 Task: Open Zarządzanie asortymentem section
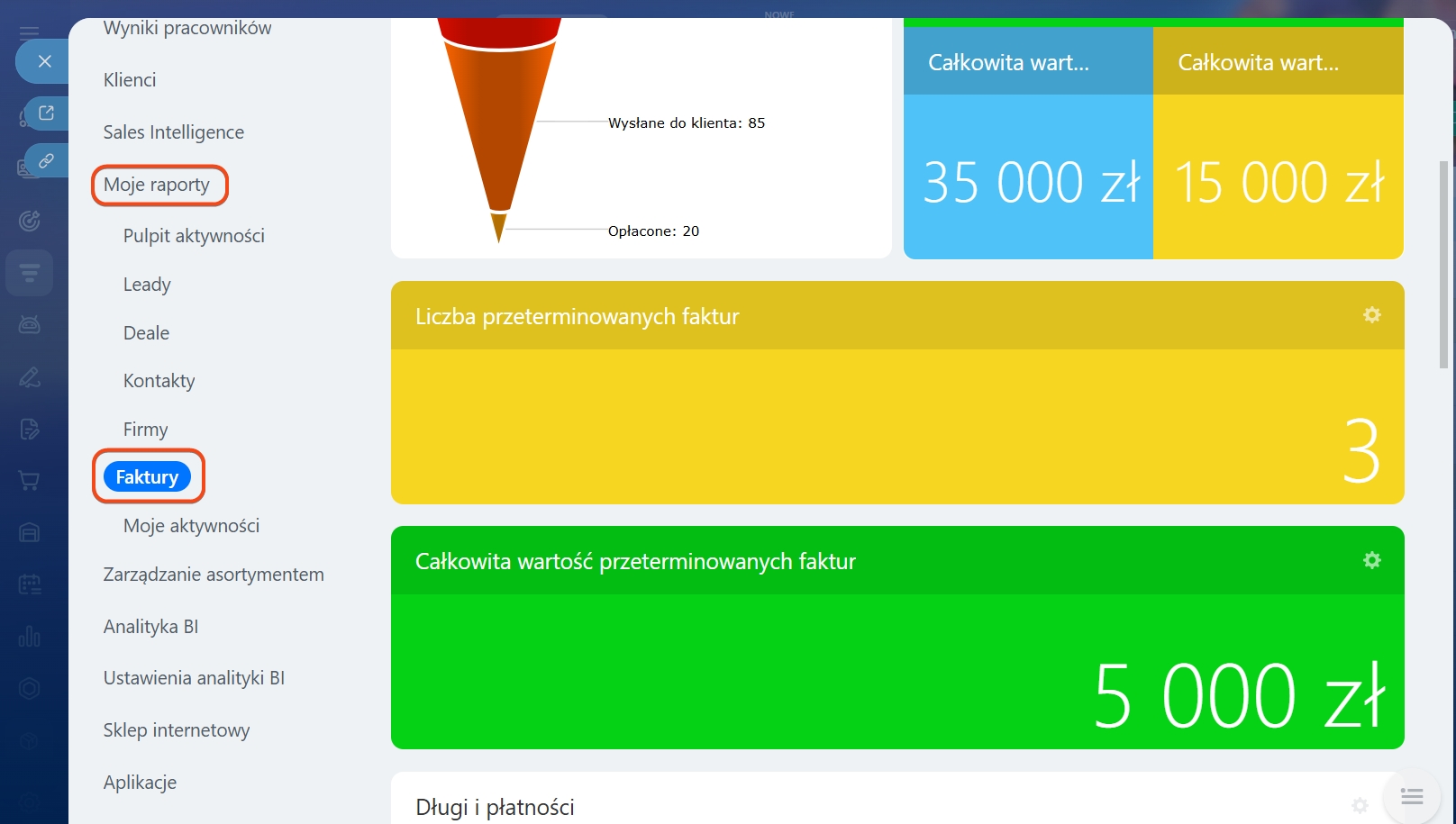[x=214, y=575]
